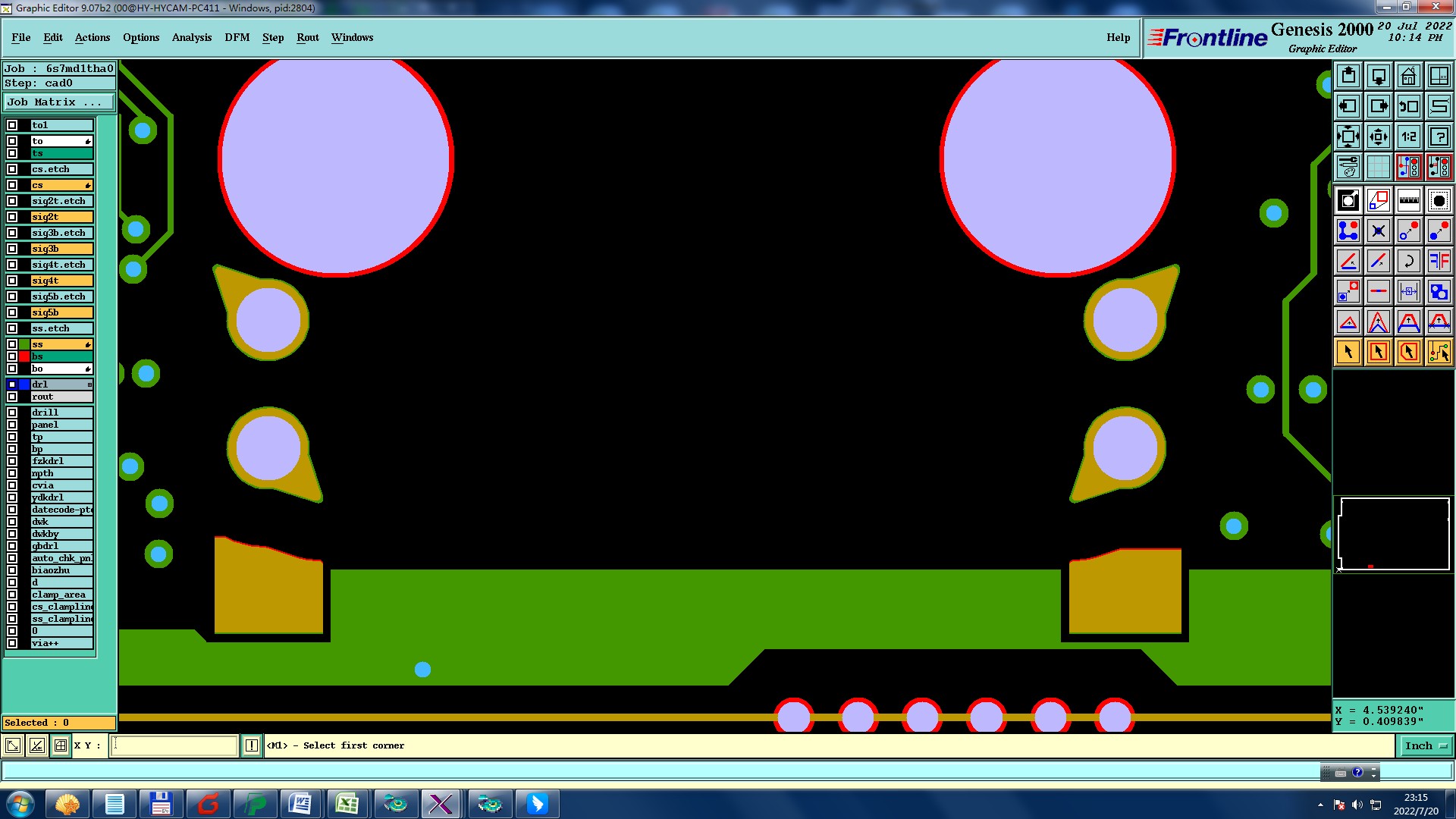Toggle the cs.etch layer checkbox
Screen dimensions: 1456x819
click(x=12, y=169)
